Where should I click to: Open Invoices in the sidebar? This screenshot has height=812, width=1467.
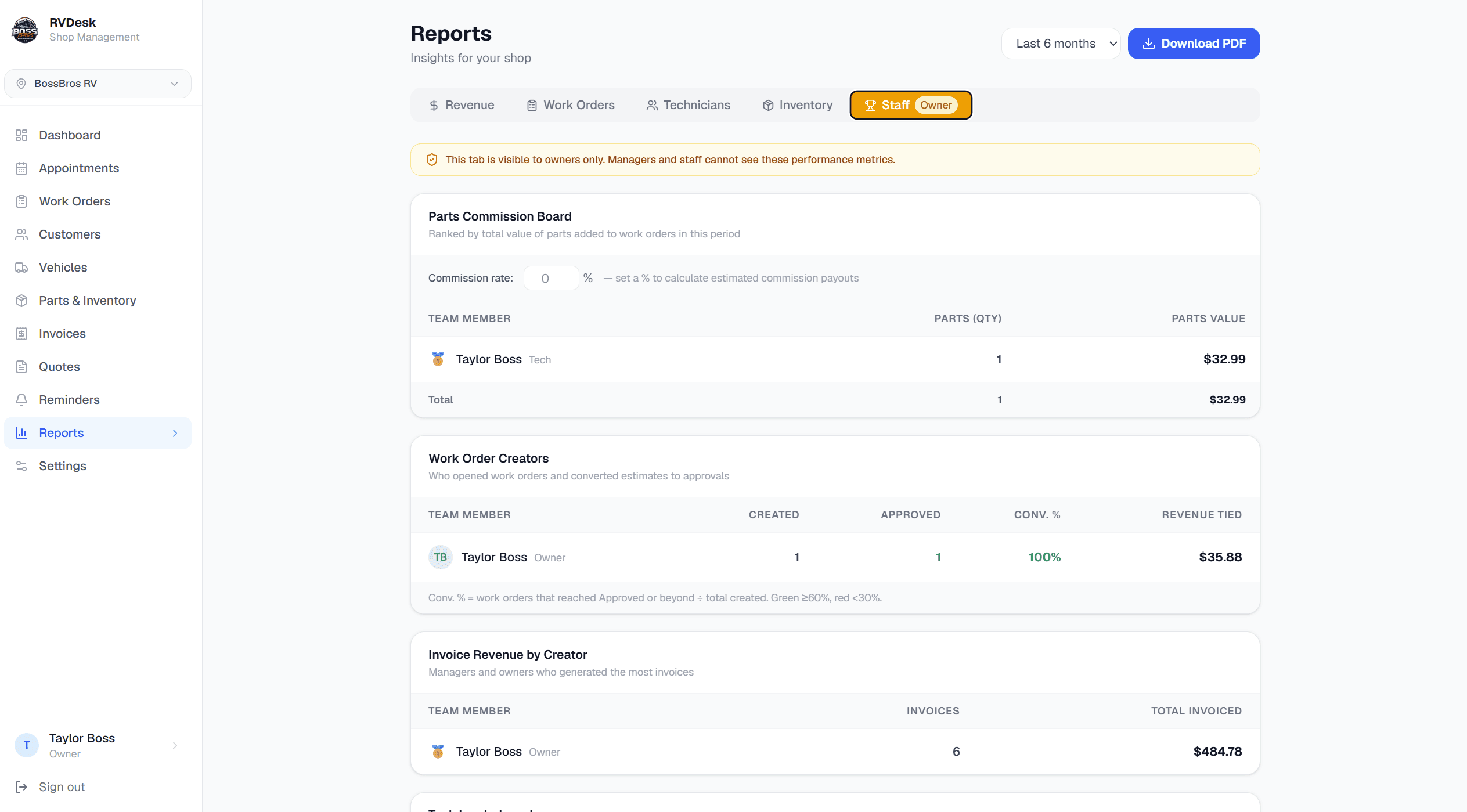click(98, 334)
